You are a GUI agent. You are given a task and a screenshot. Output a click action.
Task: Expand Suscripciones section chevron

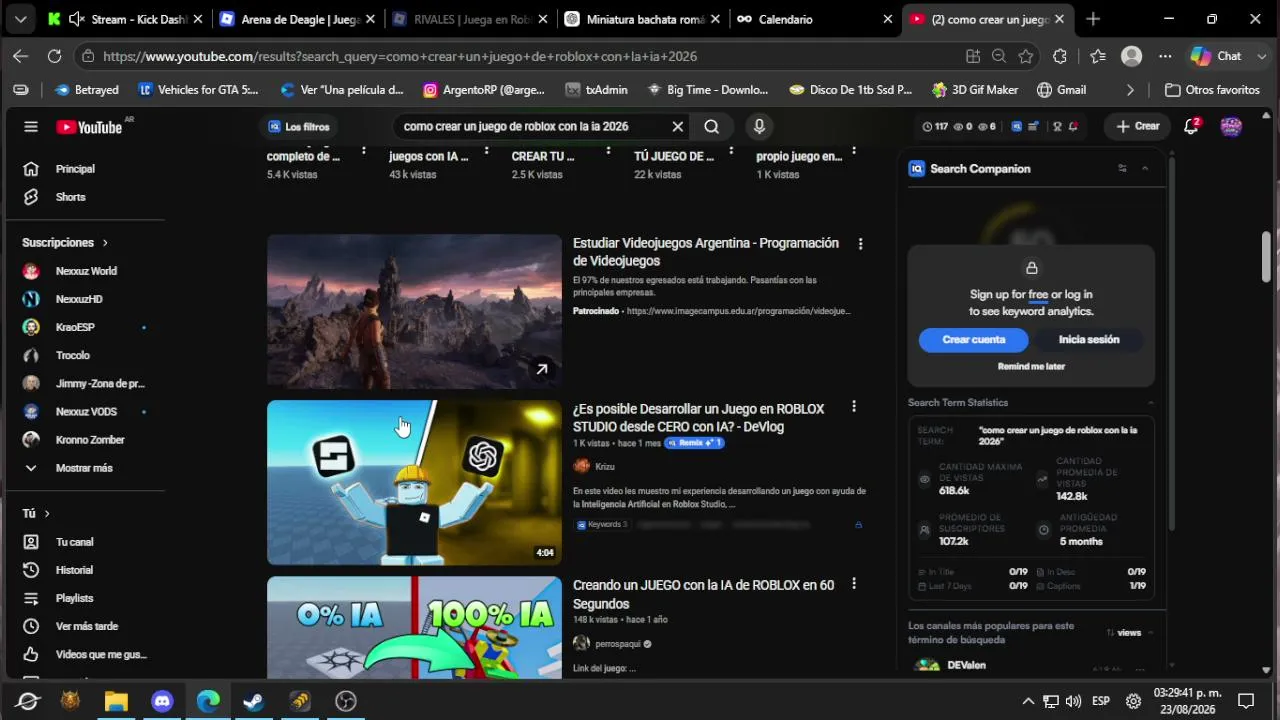click(104, 243)
